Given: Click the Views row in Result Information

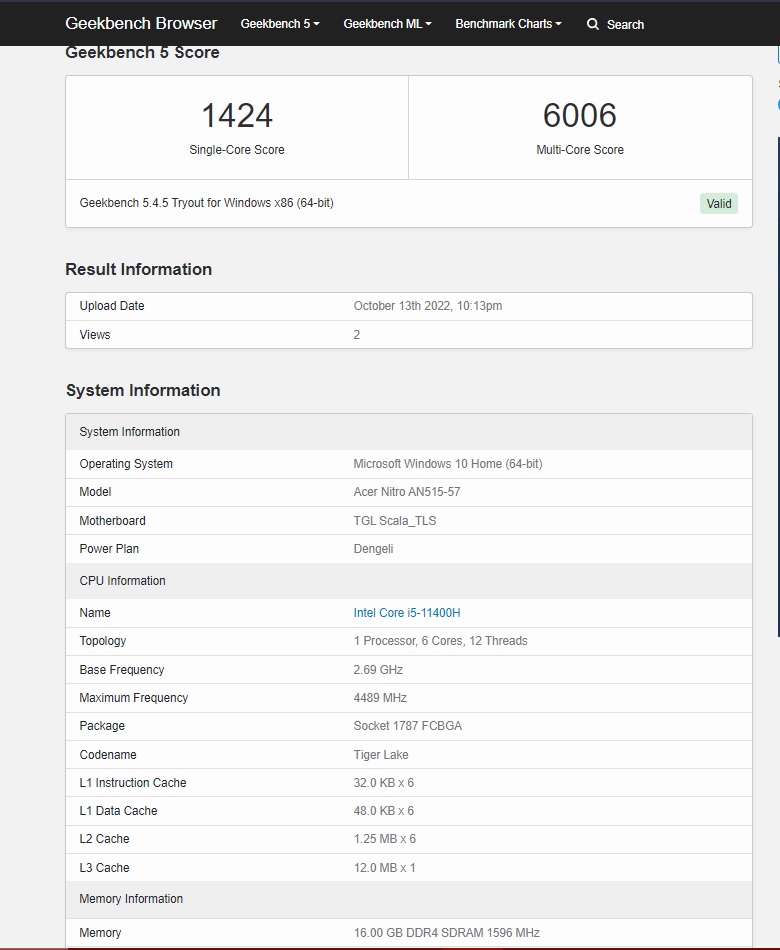Looking at the screenshot, I should coord(95,335).
